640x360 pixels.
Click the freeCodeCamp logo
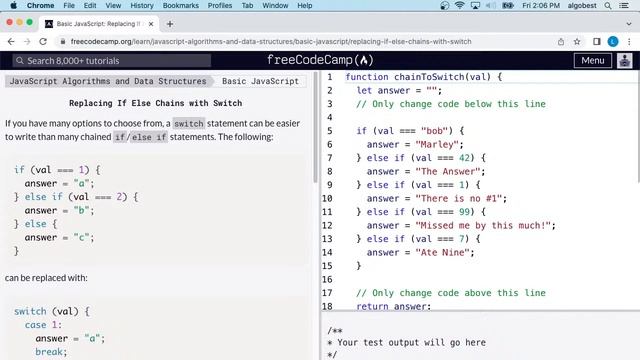click(320, 60)
